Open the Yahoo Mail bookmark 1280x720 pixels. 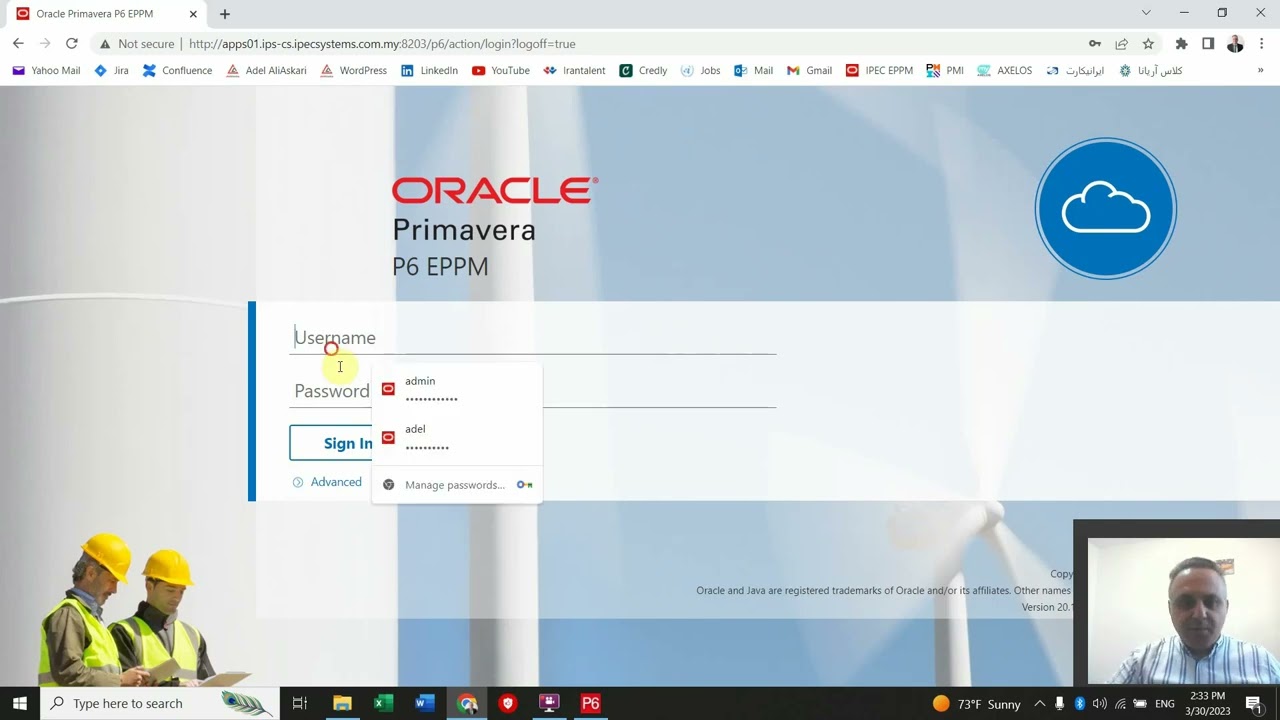click(46, 71)
